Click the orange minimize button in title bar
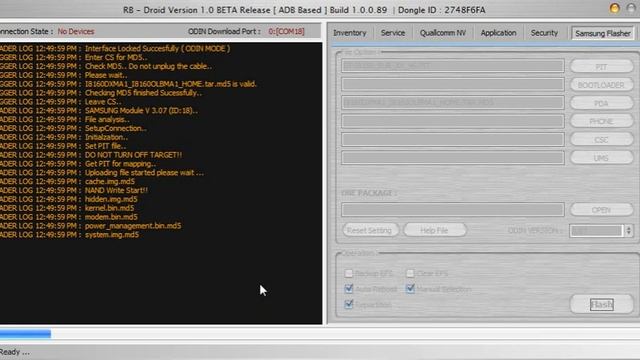 [614, 9]
